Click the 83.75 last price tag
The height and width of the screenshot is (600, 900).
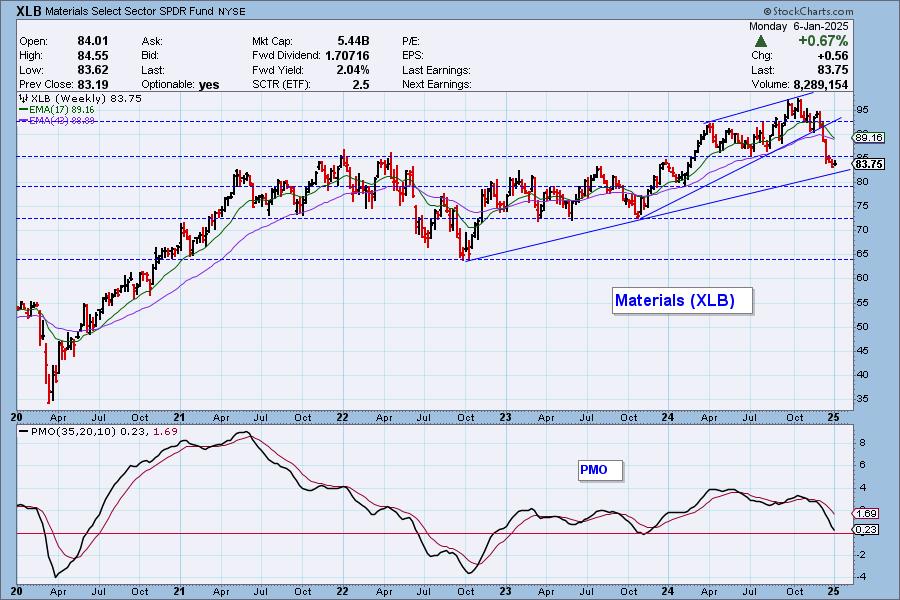pyautogui.click(x=868, y=164)
